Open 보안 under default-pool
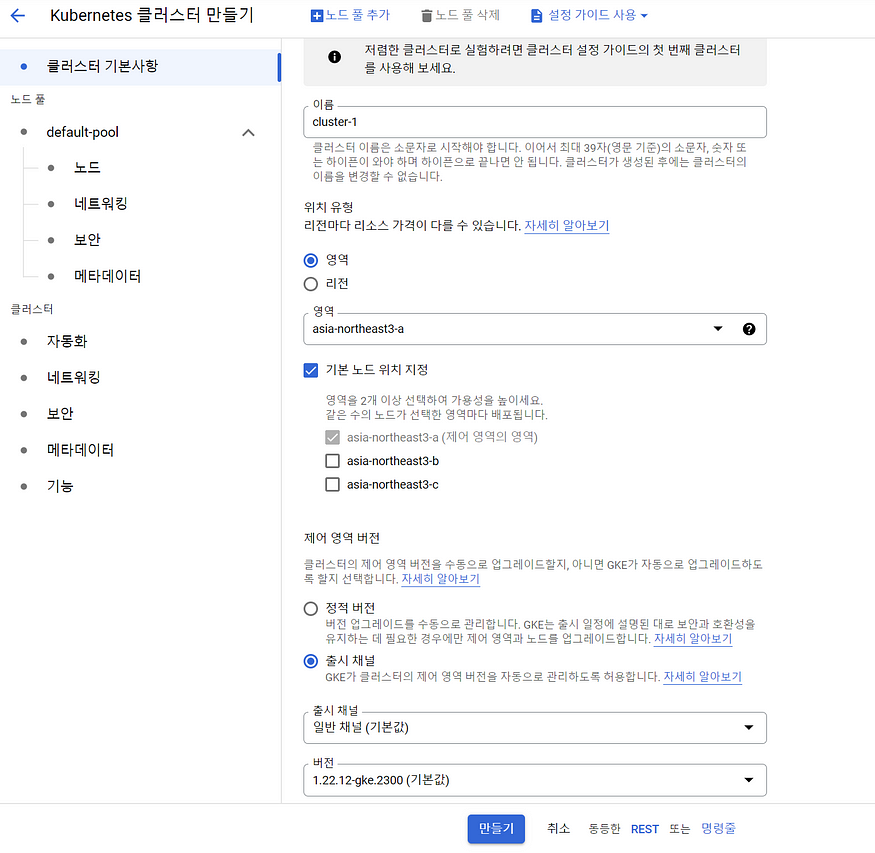 (87, 240)
